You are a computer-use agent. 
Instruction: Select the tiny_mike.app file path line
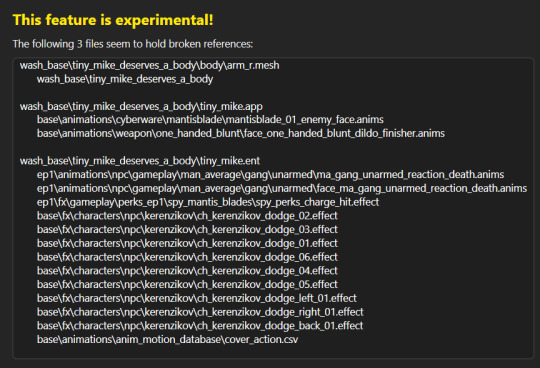(141, 106)
